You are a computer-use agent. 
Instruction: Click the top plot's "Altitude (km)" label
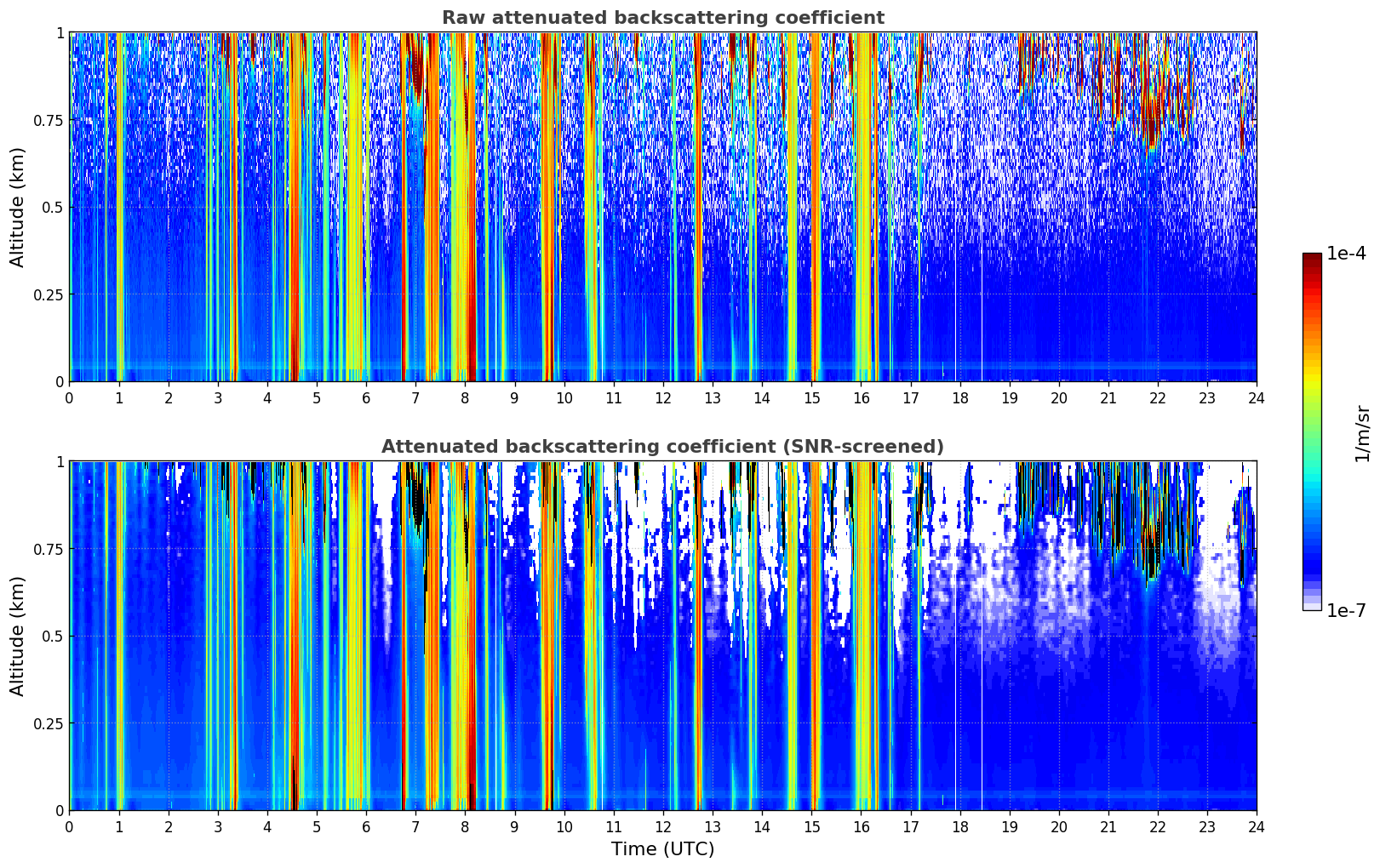pos(18,207)
